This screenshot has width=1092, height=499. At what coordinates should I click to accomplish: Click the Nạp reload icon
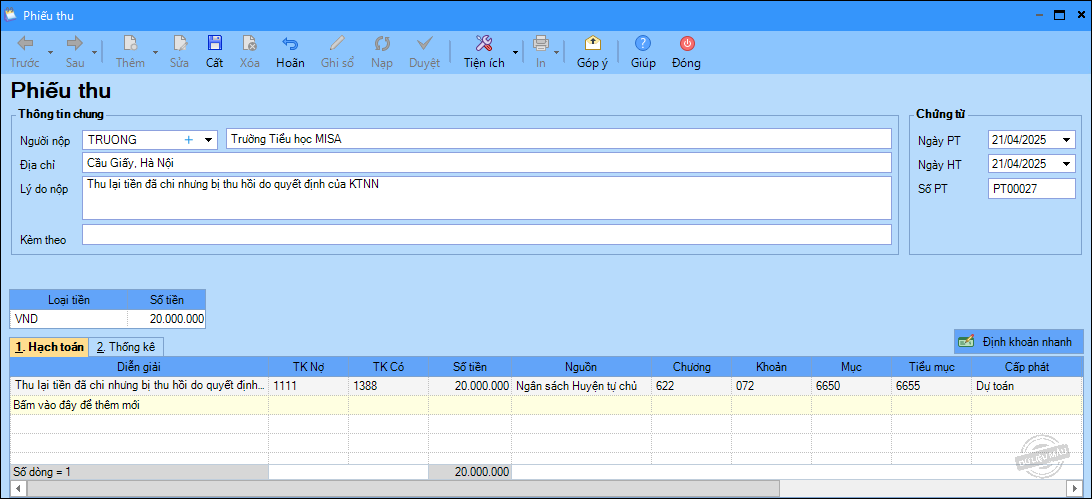click(x=382, y=52)
